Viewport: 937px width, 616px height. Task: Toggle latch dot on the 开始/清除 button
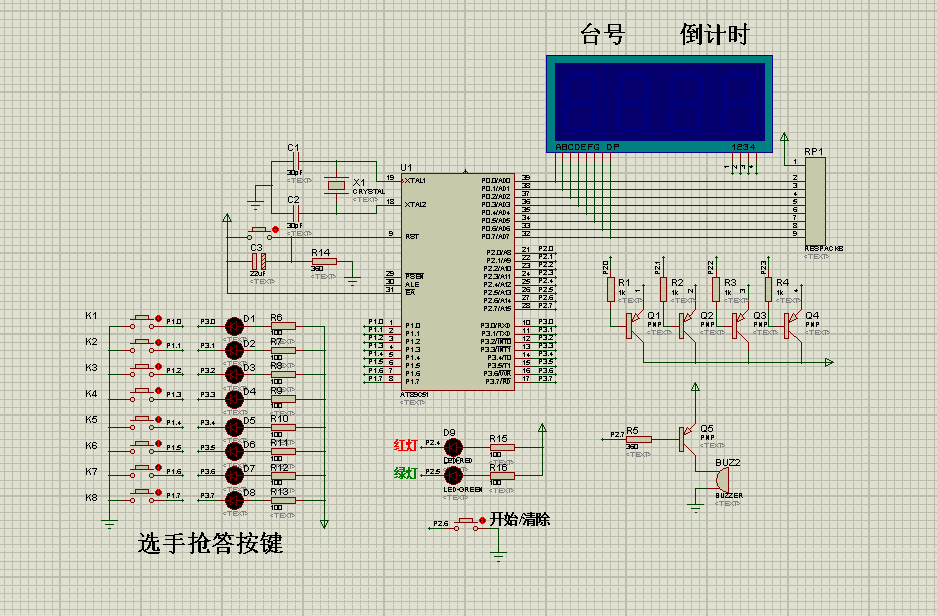click(x=482, y=521)
